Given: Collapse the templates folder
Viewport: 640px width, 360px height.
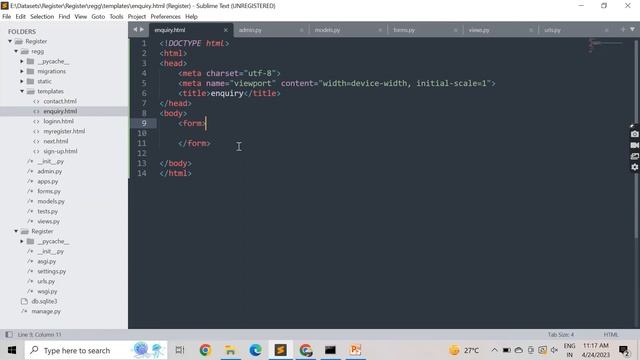Looking at the screenshot, I should coord(22,91).
